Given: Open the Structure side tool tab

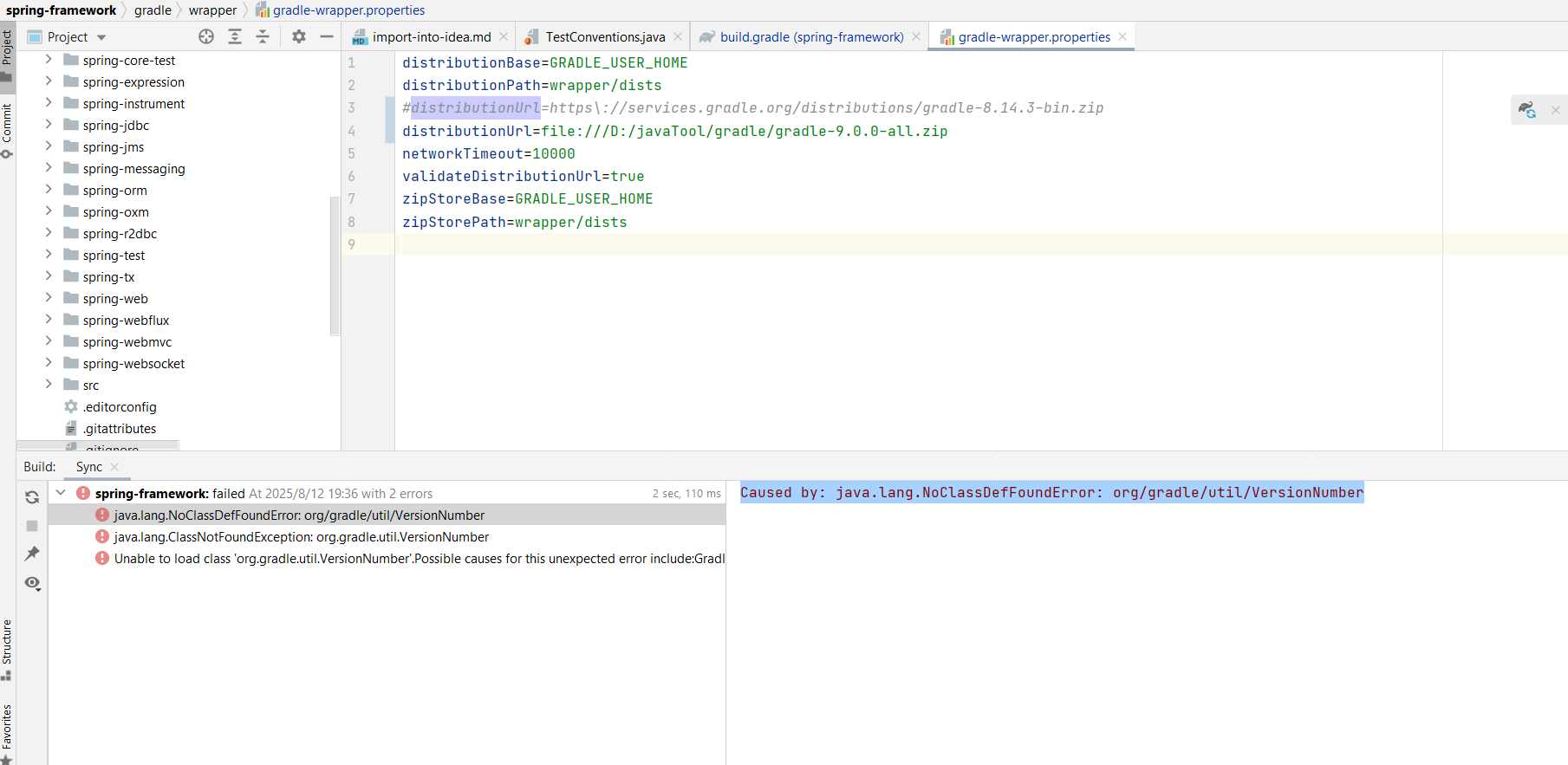Looking at the screenshot, I should pos(7,650).
